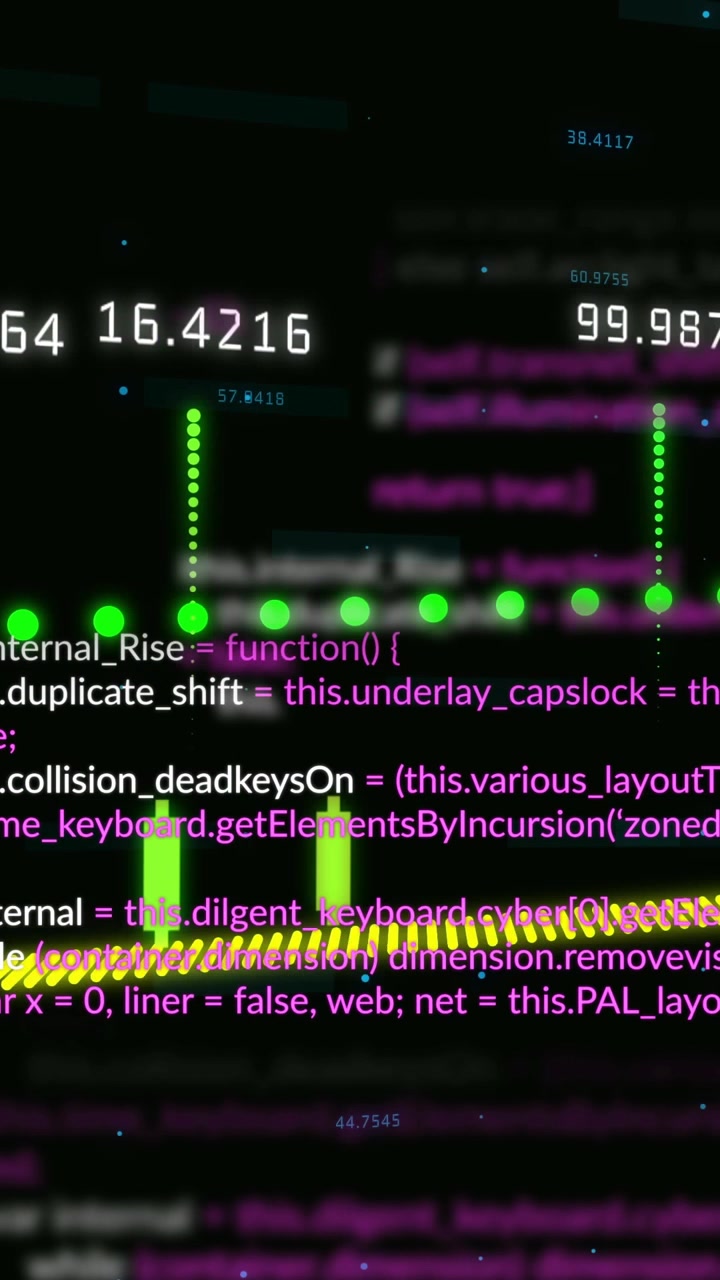720x1280 pixels.
Task: Click the 'function() {' code text
Action: 313,649
